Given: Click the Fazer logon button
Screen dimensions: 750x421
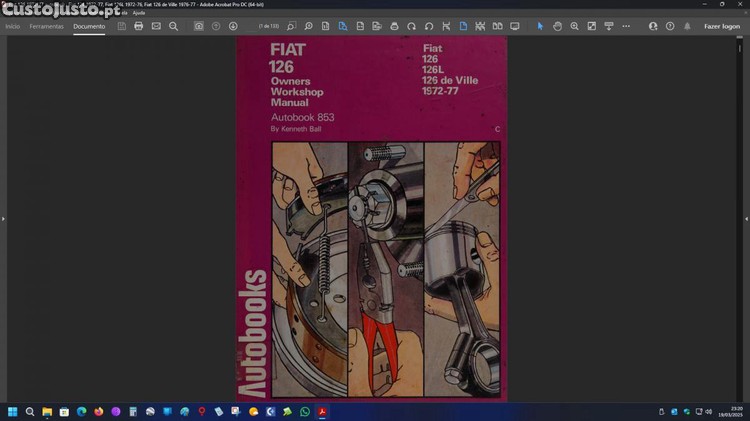Looking at the screenshot, I should (x=721, y=26).
